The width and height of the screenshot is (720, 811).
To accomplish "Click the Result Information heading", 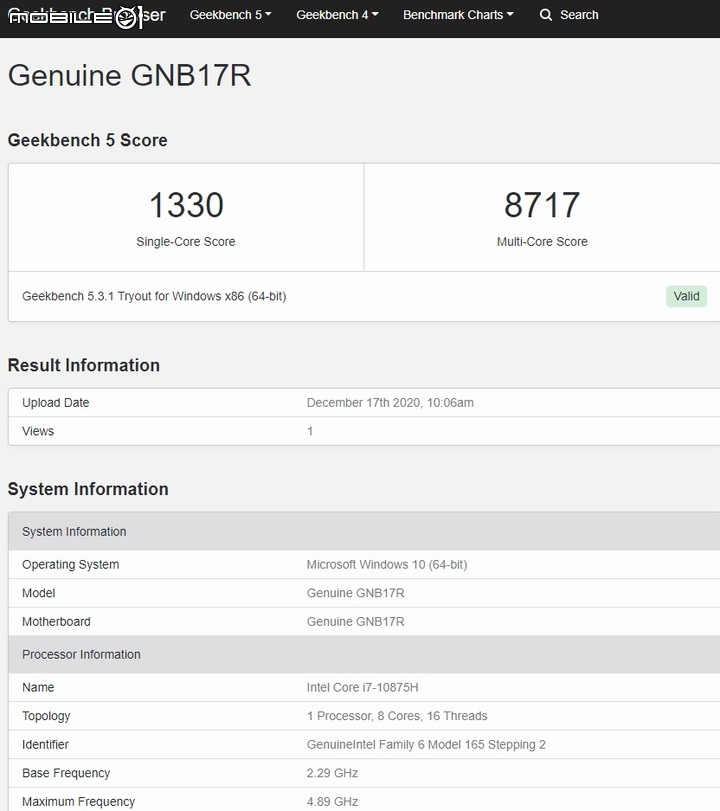I will (84, 365).
